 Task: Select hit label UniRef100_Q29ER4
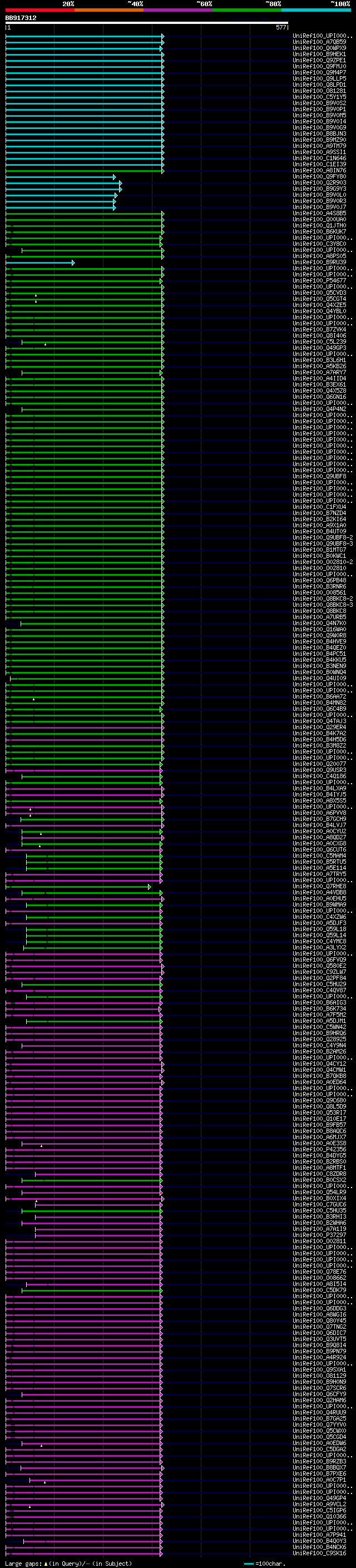point(319,728)
